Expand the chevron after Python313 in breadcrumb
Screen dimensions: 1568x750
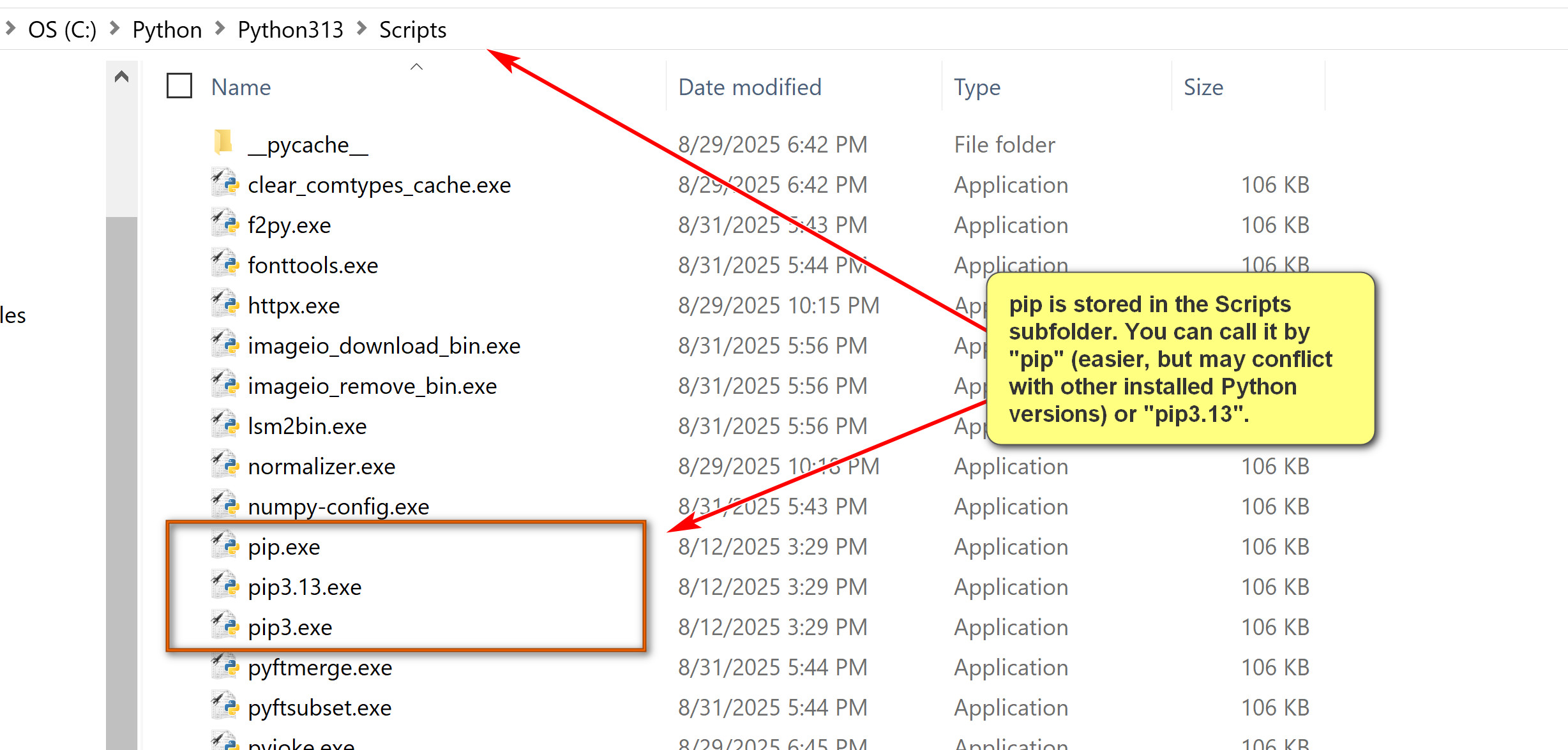coord(362,29)
